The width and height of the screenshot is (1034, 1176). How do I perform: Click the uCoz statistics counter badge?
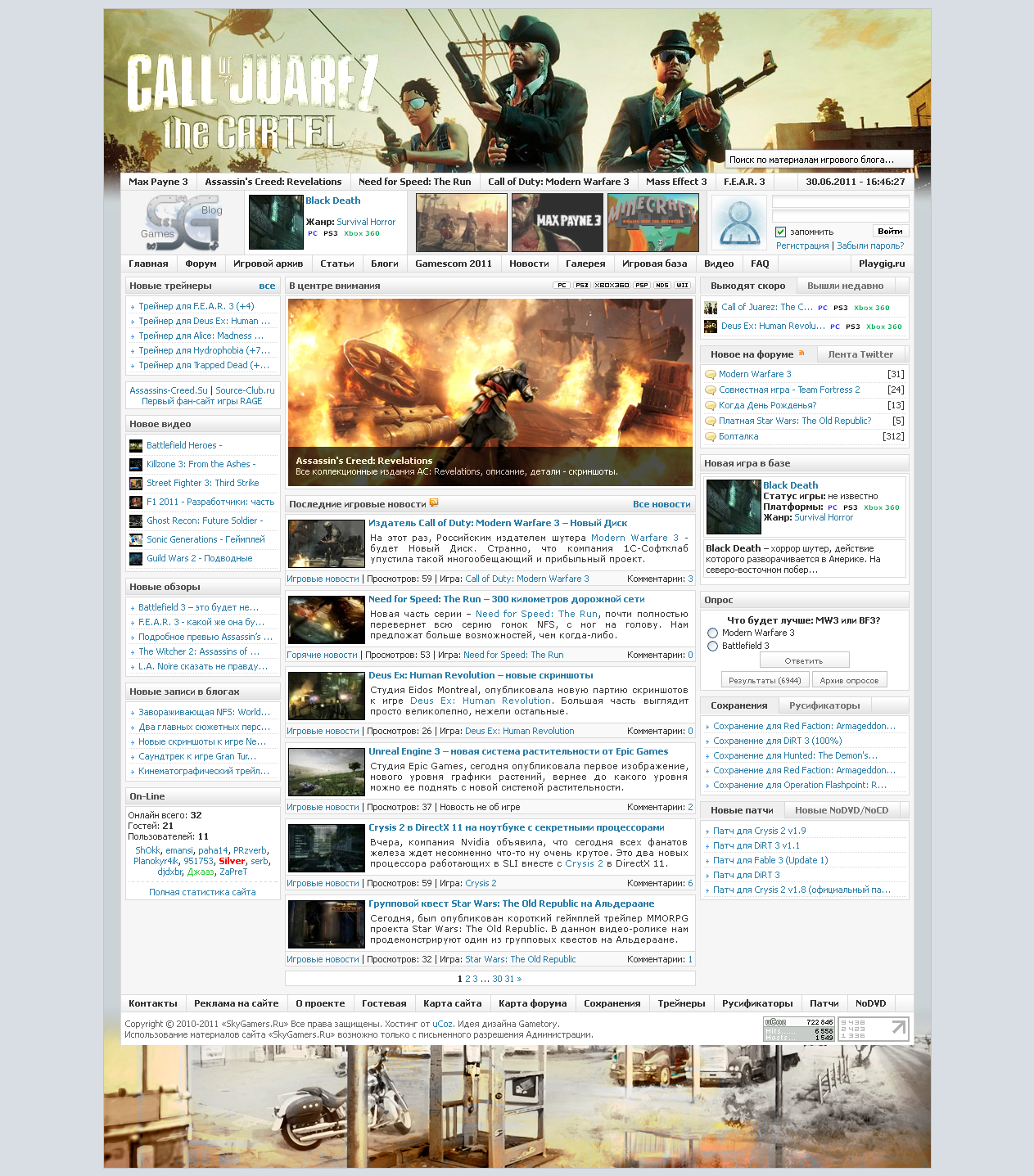799,1030
